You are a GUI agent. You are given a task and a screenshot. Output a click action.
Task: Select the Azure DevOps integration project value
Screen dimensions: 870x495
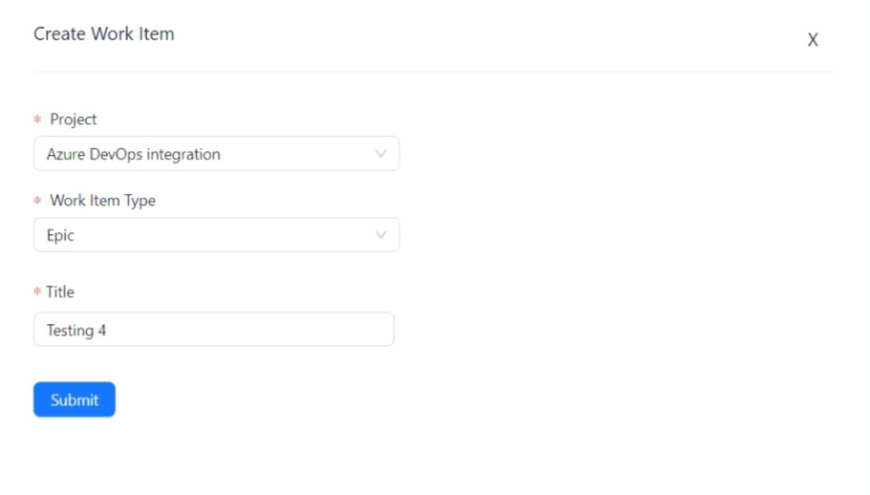[x=133, y=154]
